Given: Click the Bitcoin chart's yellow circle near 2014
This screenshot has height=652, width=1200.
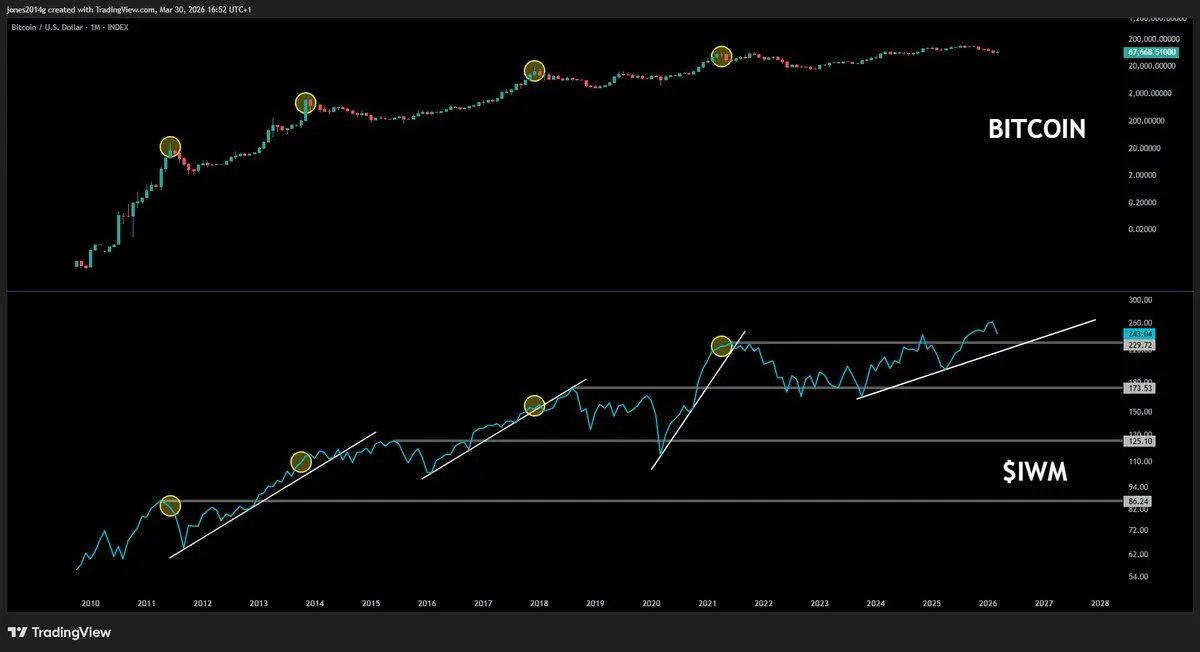Looking at the screenshot, I should click(306, 102).
